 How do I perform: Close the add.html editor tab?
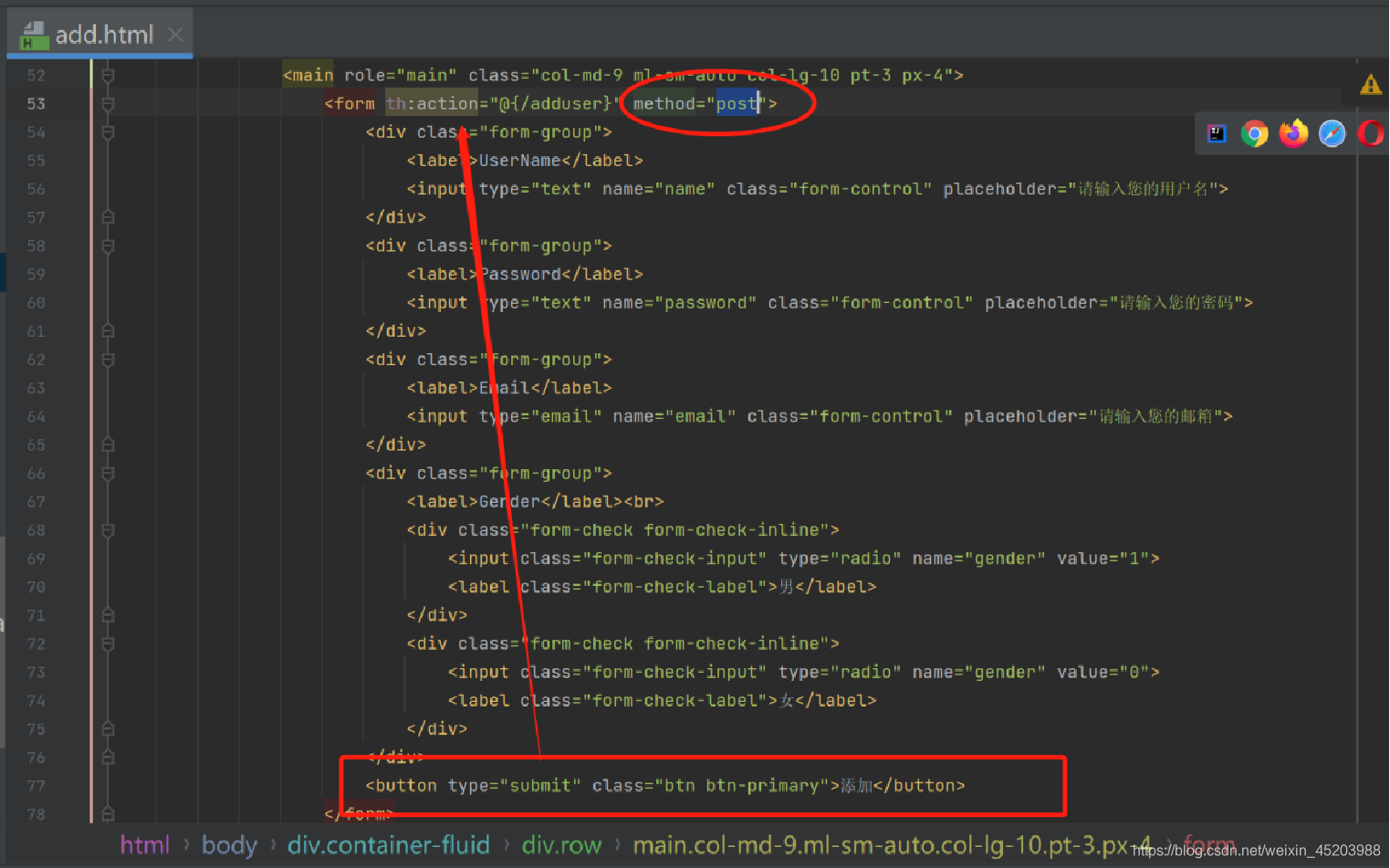coord(175,35)
